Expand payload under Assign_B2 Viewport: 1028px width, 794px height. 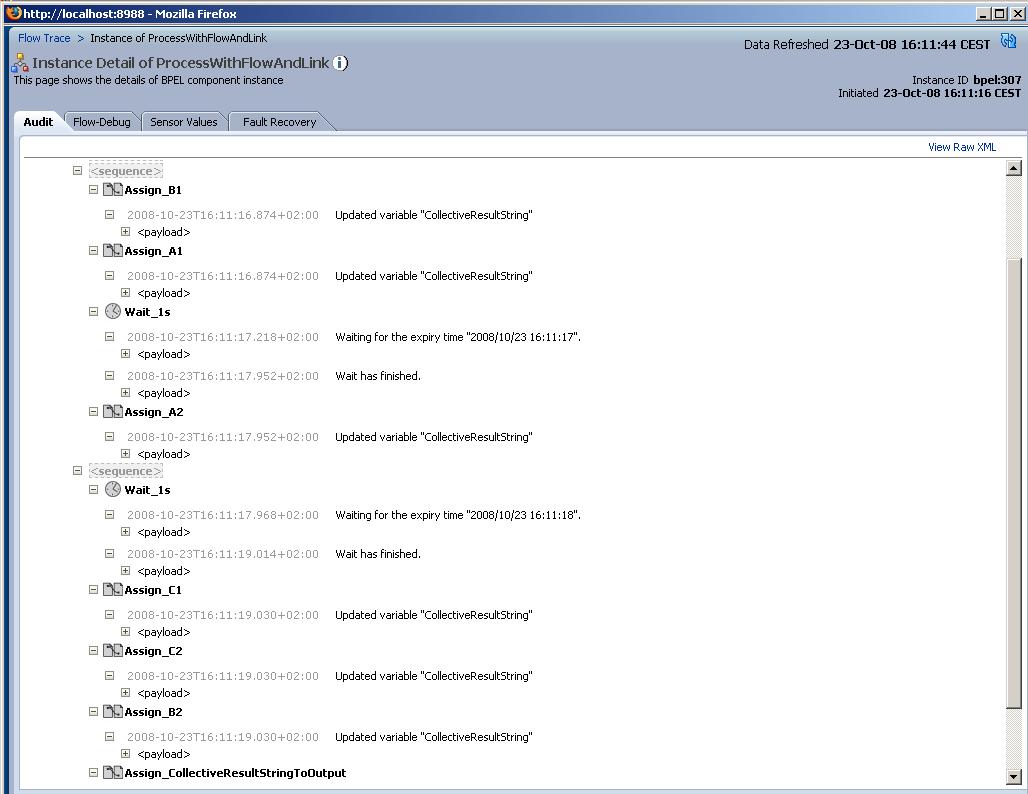click(125, 753)
